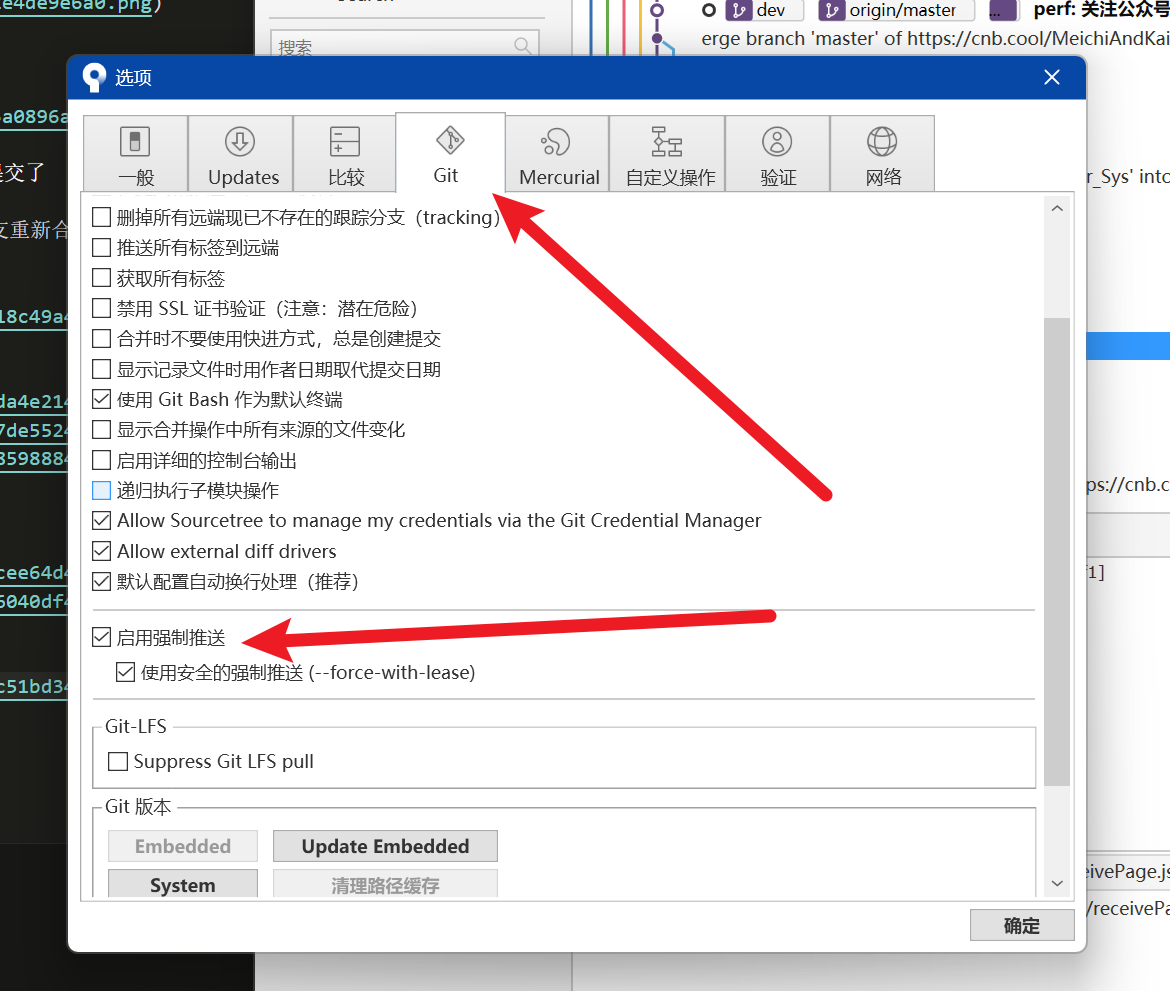Select the Git tab
The width and height of the screenshot is (1170, 991).
click(450, 152)
